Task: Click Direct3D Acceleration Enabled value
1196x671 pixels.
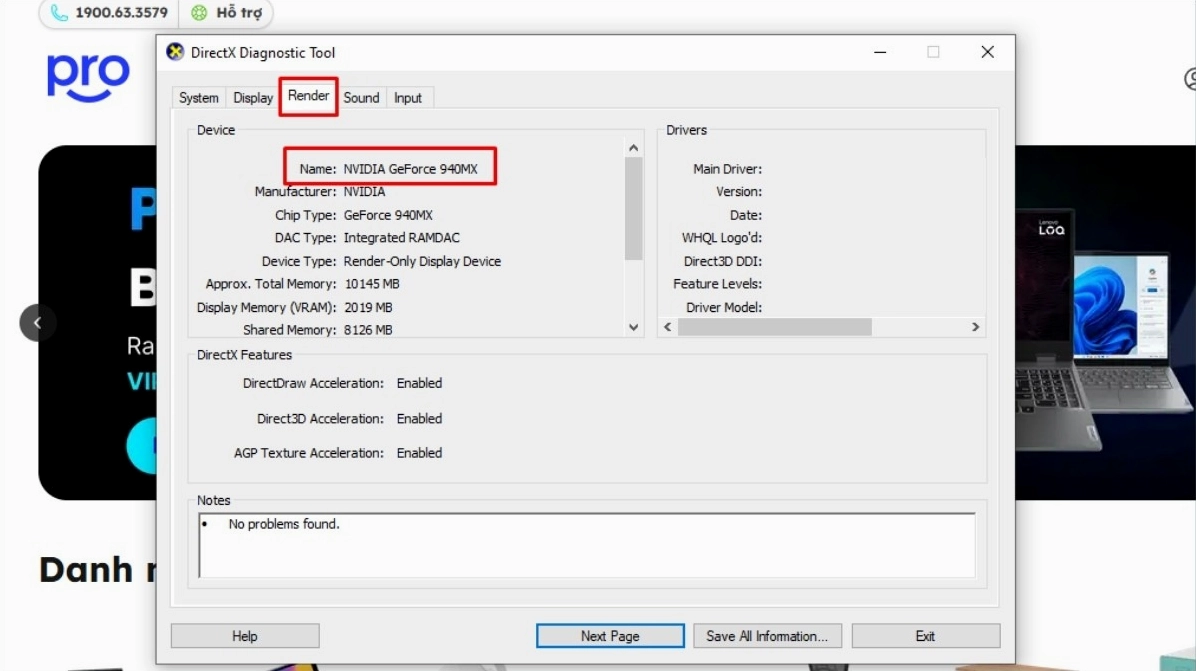Action: click(419, 419)
